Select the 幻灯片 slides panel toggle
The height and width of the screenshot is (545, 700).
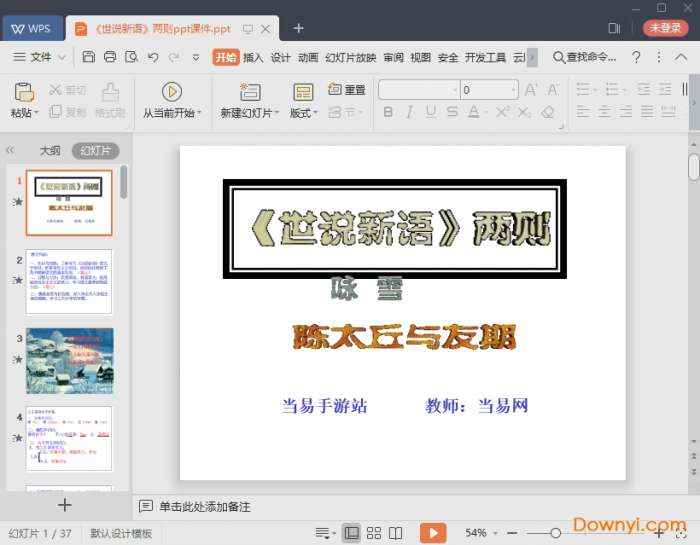pos(96,151)
